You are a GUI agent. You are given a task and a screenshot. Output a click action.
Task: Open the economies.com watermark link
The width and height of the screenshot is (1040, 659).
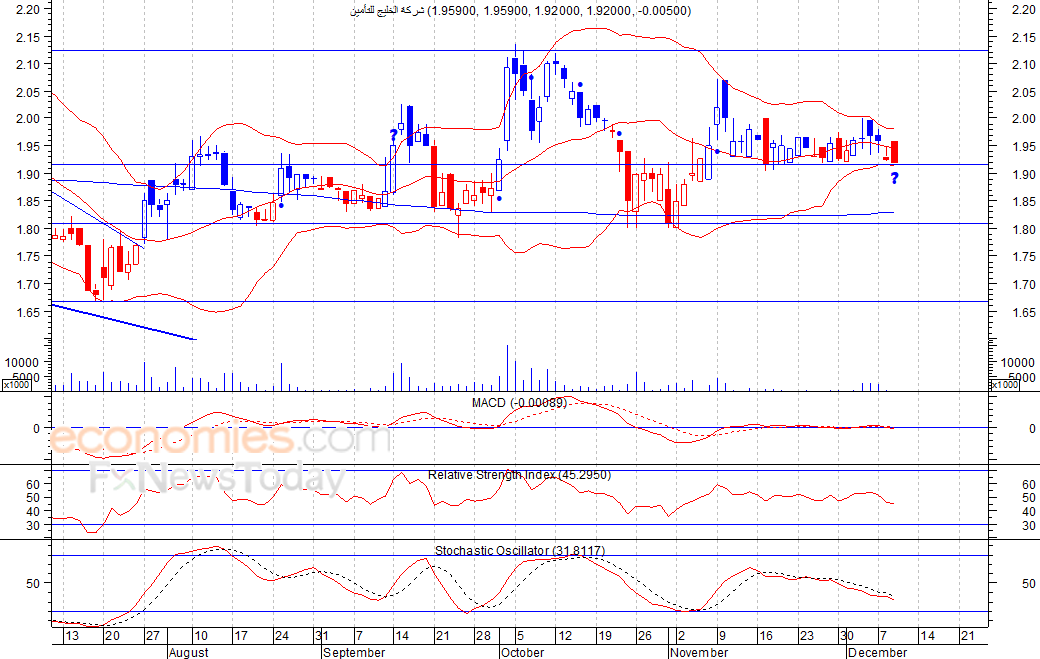pyautogui.click(x=220, y=440)
